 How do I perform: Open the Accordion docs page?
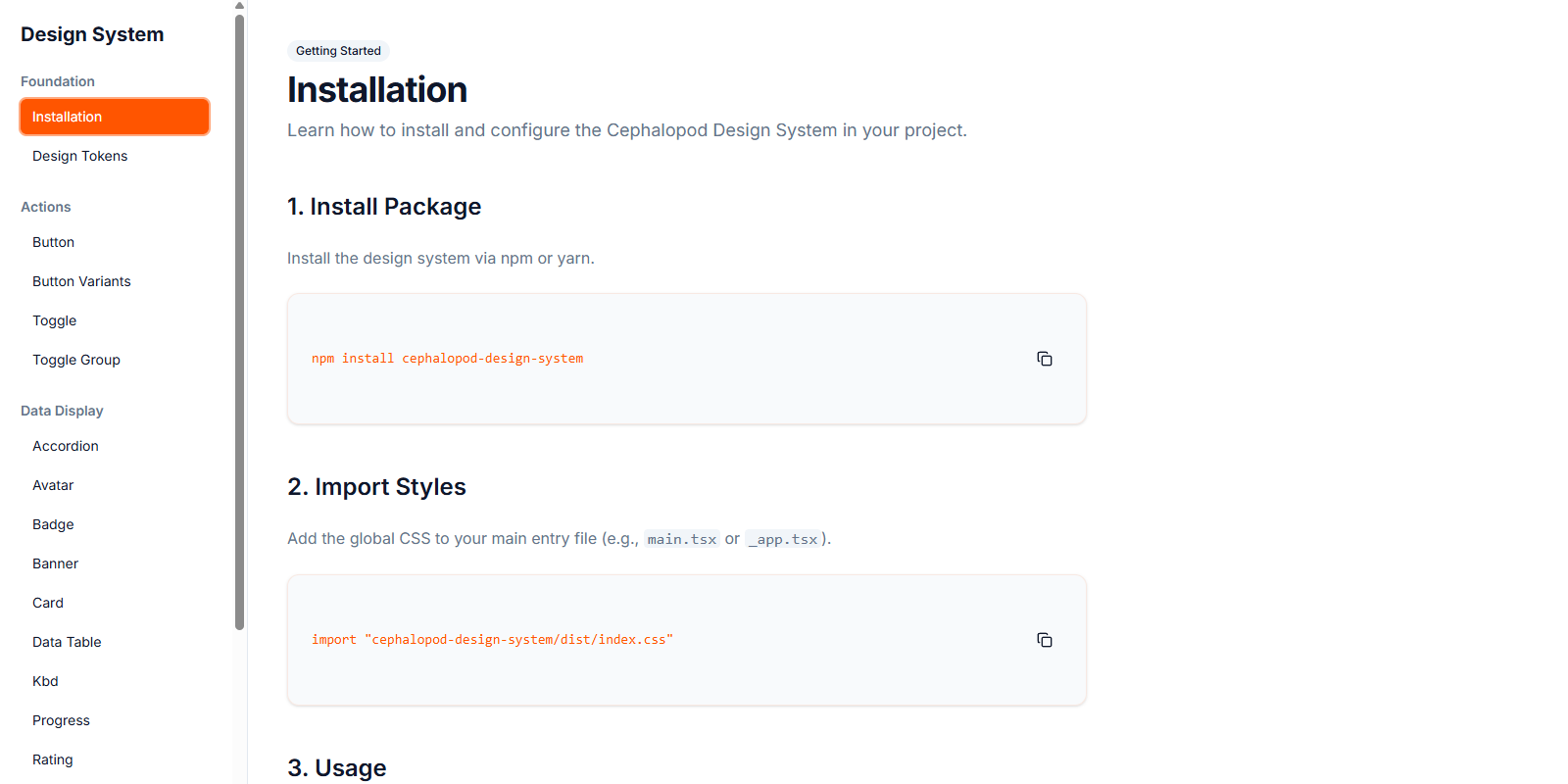tap(115, 446)
